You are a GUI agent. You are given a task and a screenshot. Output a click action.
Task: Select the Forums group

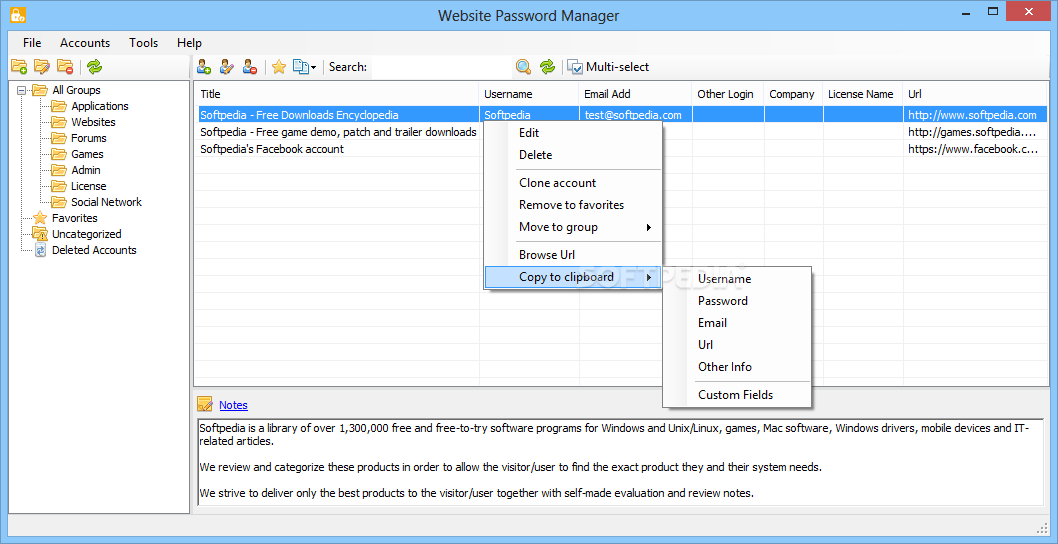pos(89,138)
